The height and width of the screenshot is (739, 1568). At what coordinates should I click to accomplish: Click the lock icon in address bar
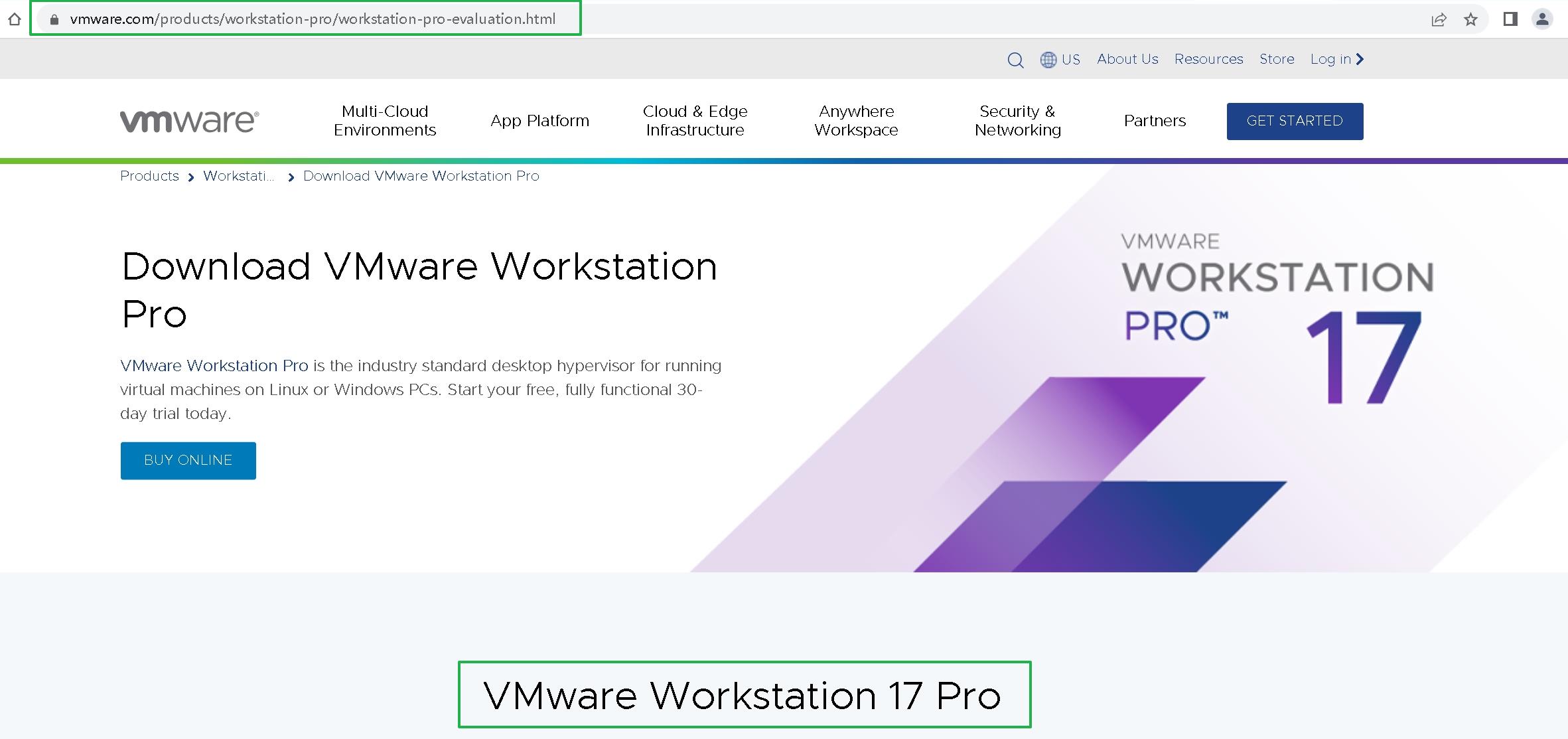(x=54, y=19)
